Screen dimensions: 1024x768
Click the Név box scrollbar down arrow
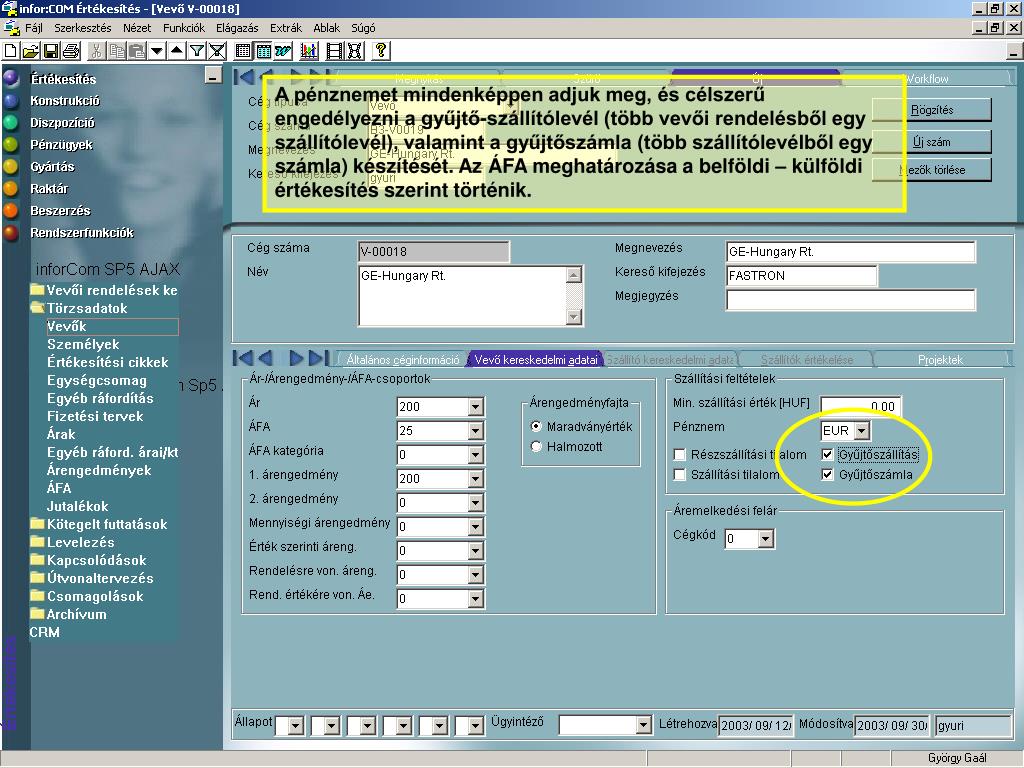click(x=574, y=317)
